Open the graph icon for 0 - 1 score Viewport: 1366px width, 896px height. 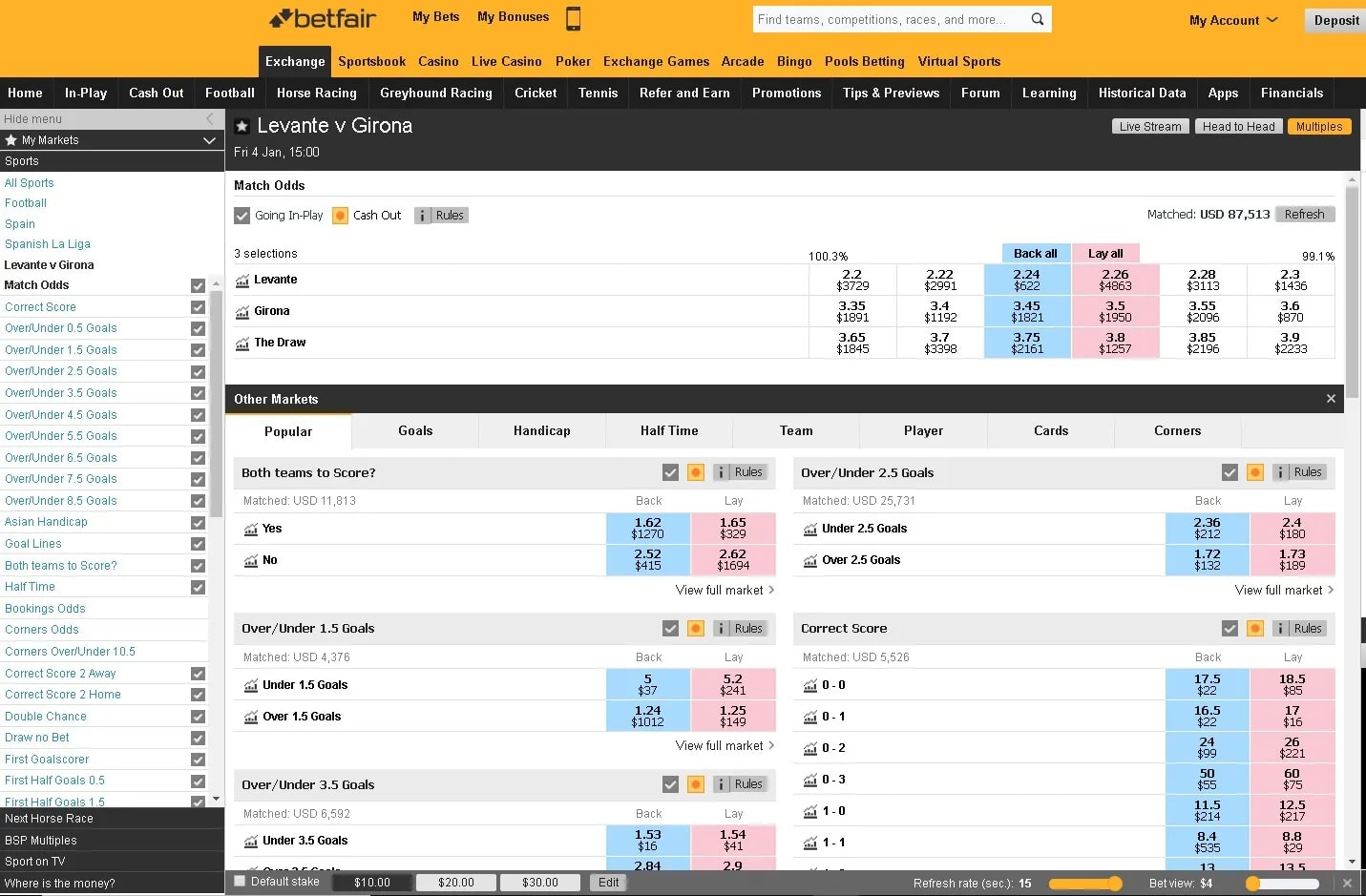point(810,718)
